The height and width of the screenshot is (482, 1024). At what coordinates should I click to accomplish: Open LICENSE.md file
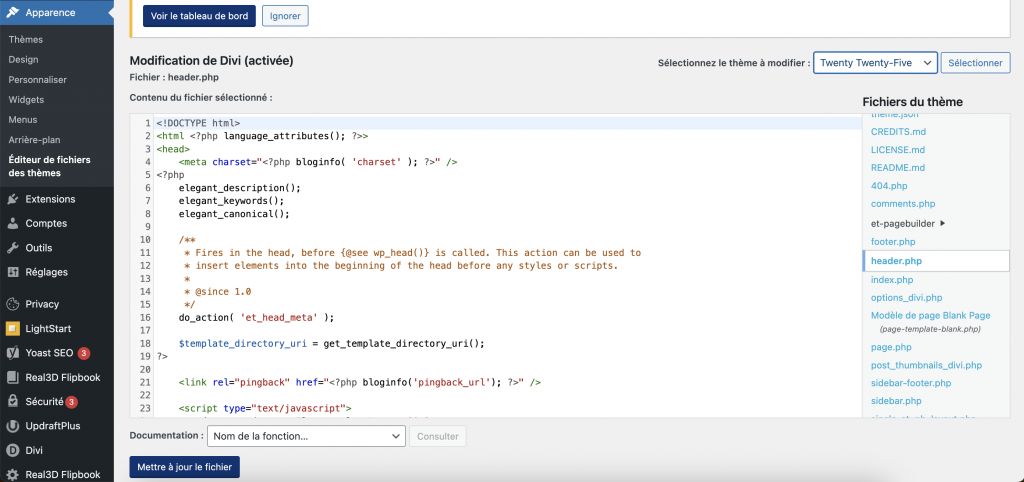[898, 150]
